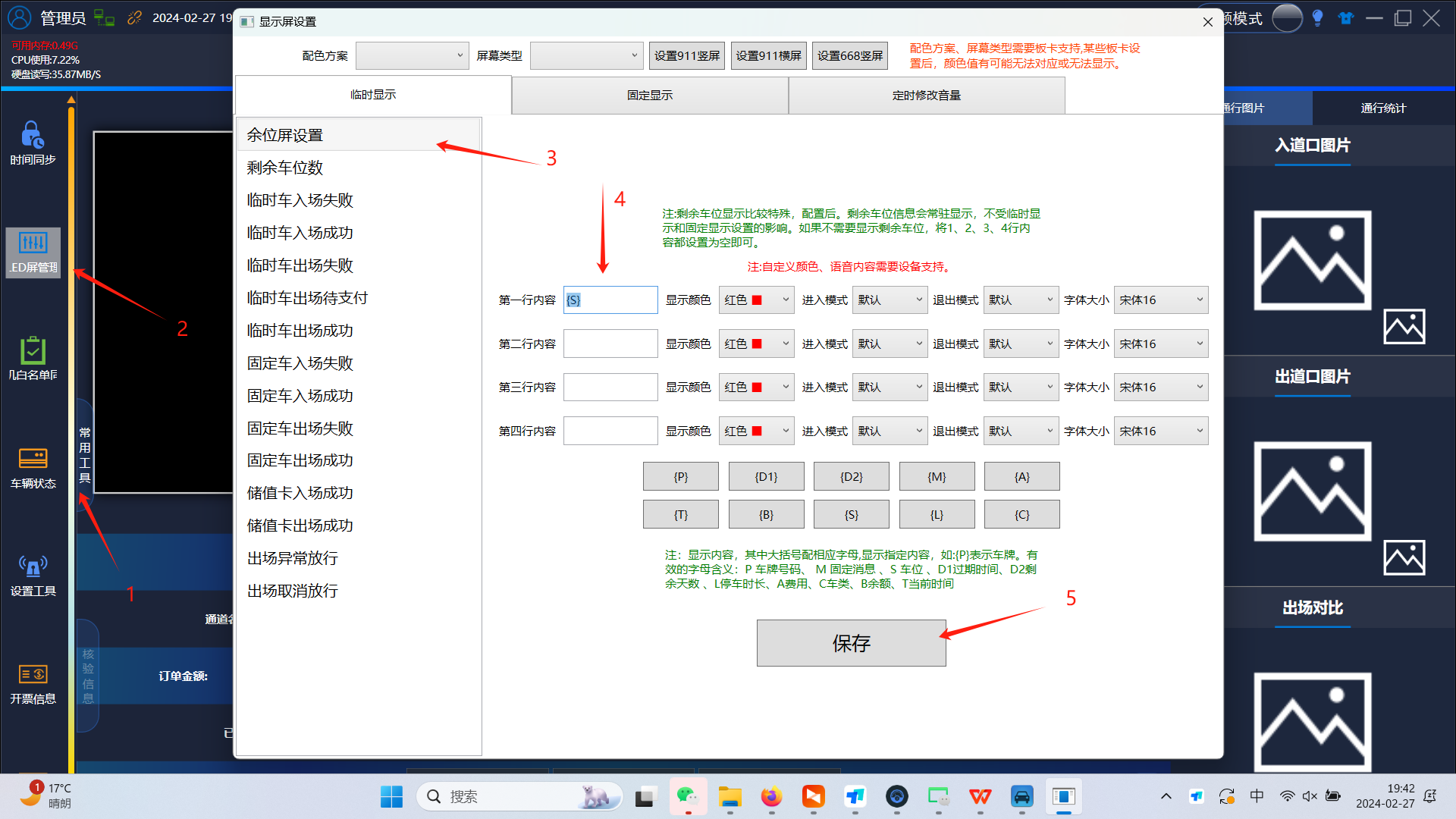Expand the 屏幕类型 dropdown
1456x819 pixels.
click(x=587, y=55)
